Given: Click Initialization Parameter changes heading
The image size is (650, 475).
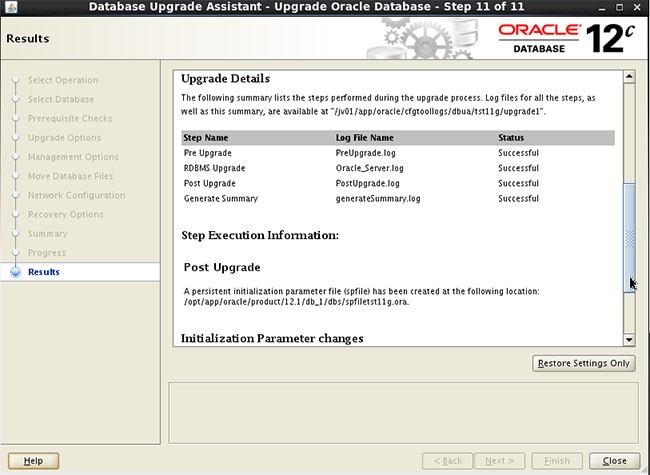Looking at the screenshot, I should 272,338.
